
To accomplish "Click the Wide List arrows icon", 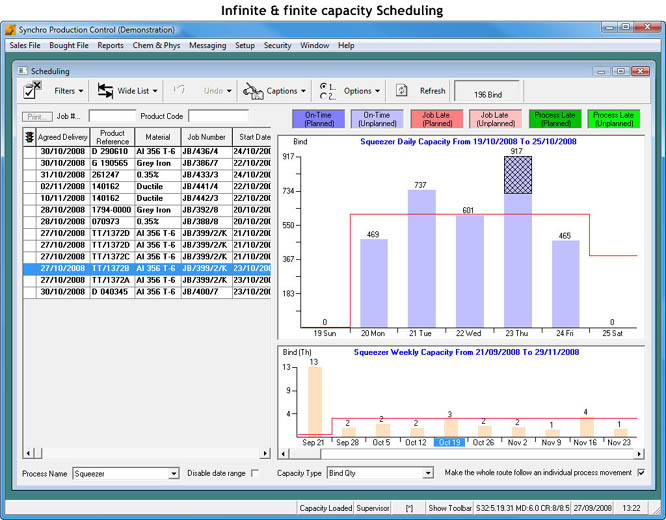I will coord(105,91).
